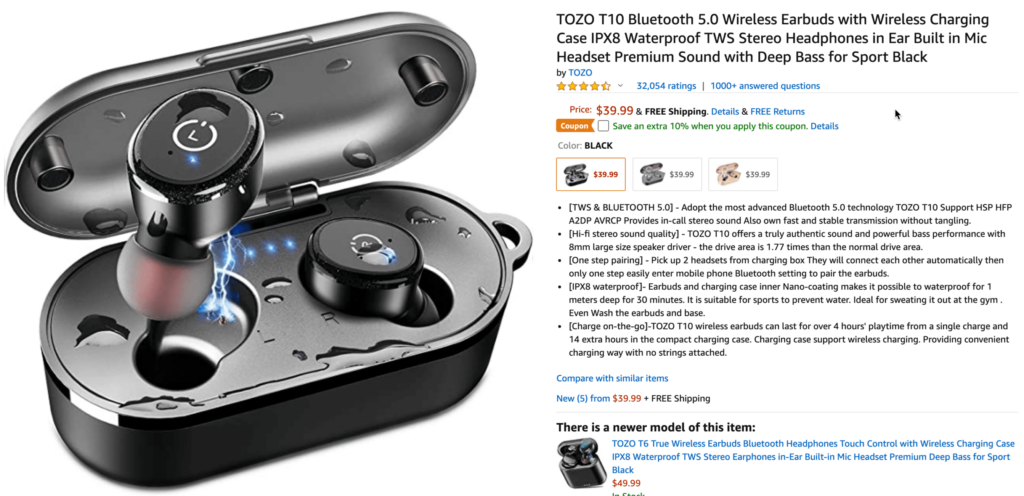Select the gray earbuds color option
This screenshot has height=496, width=1024.
point(667,174)
